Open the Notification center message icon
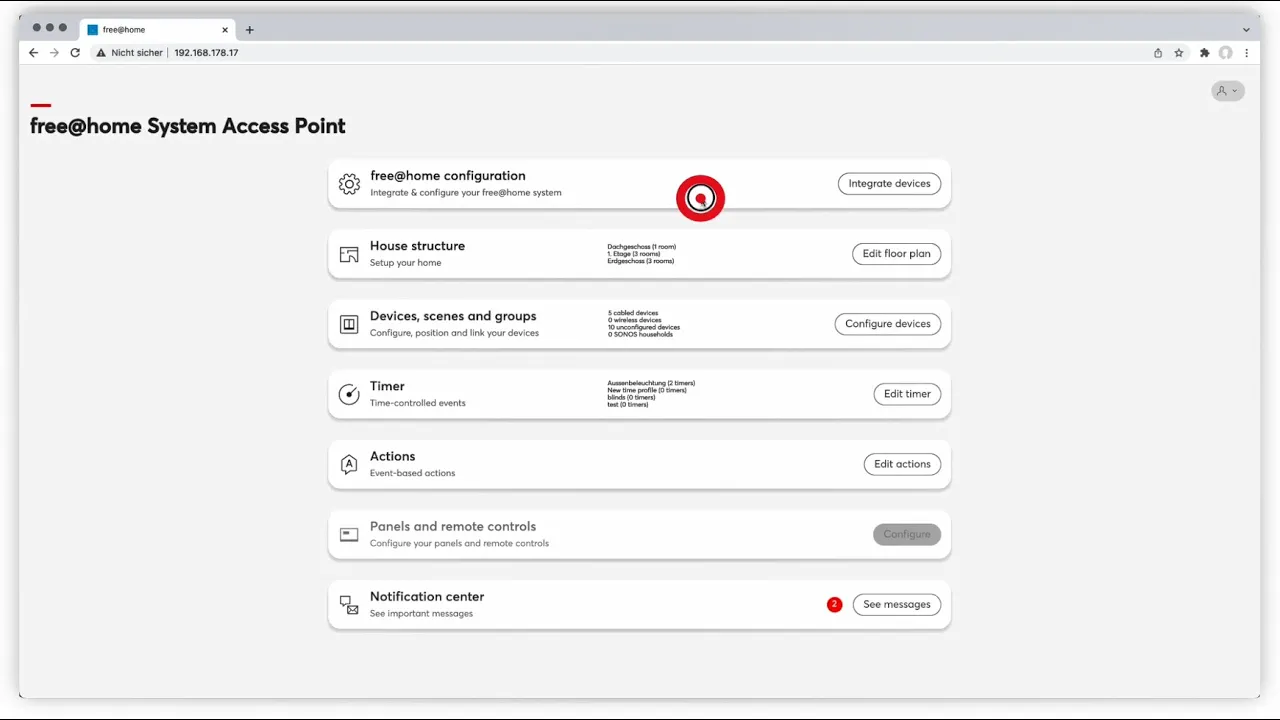Image resolution: width=1280 pixels, height=720 pixels. click(349, 604)
